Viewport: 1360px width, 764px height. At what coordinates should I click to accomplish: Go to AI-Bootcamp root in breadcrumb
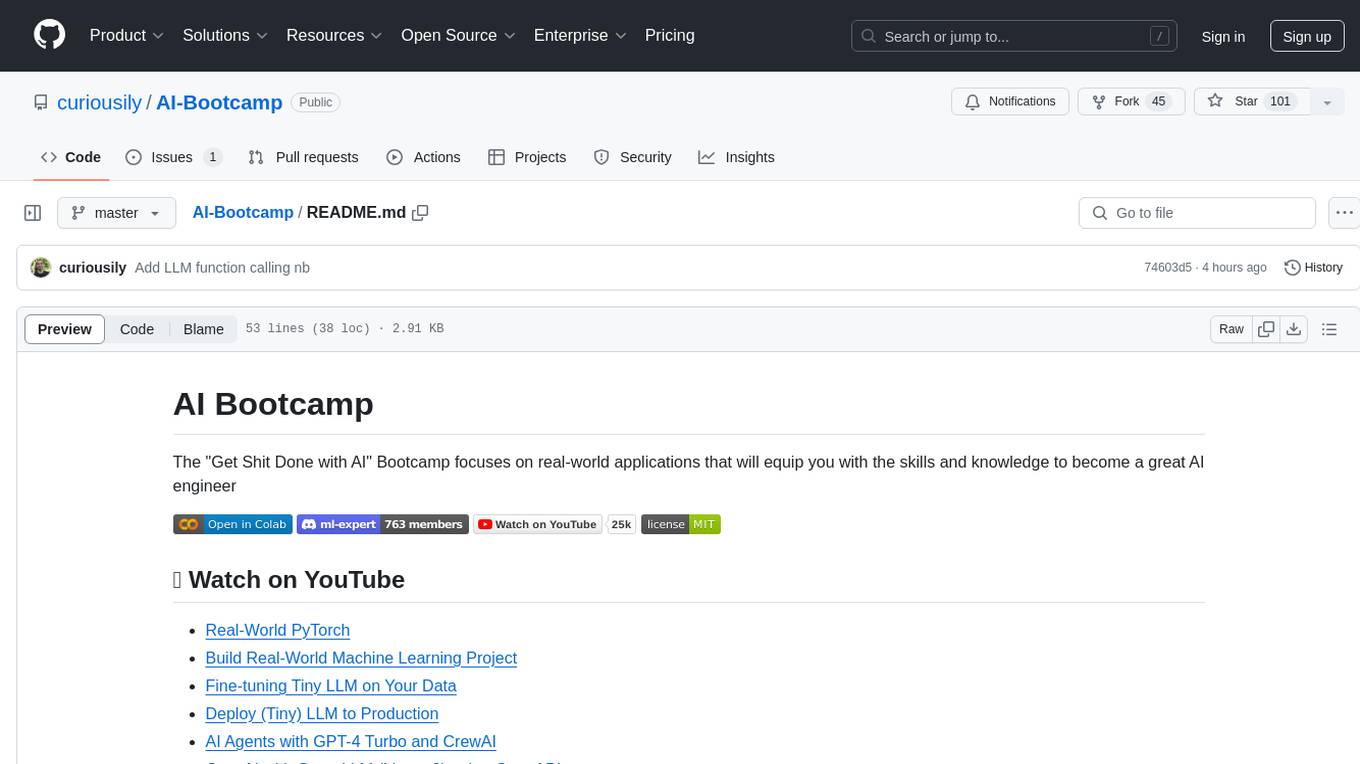[243, 213]
